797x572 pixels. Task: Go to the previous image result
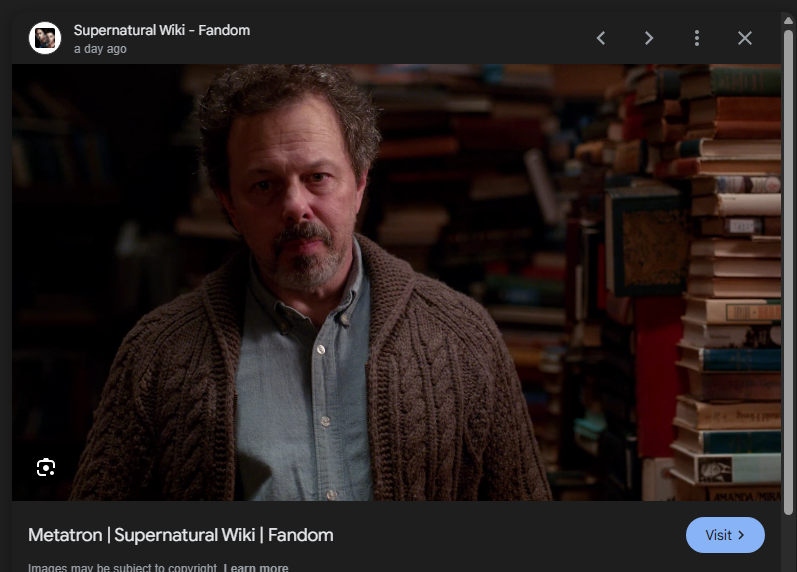tap(601, 38)
